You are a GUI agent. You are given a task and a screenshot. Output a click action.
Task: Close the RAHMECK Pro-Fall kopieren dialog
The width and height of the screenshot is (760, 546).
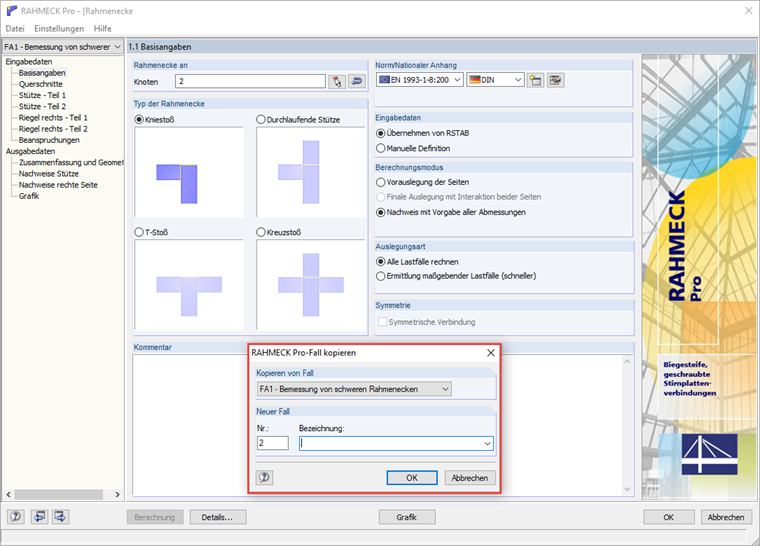click(491, 353)
